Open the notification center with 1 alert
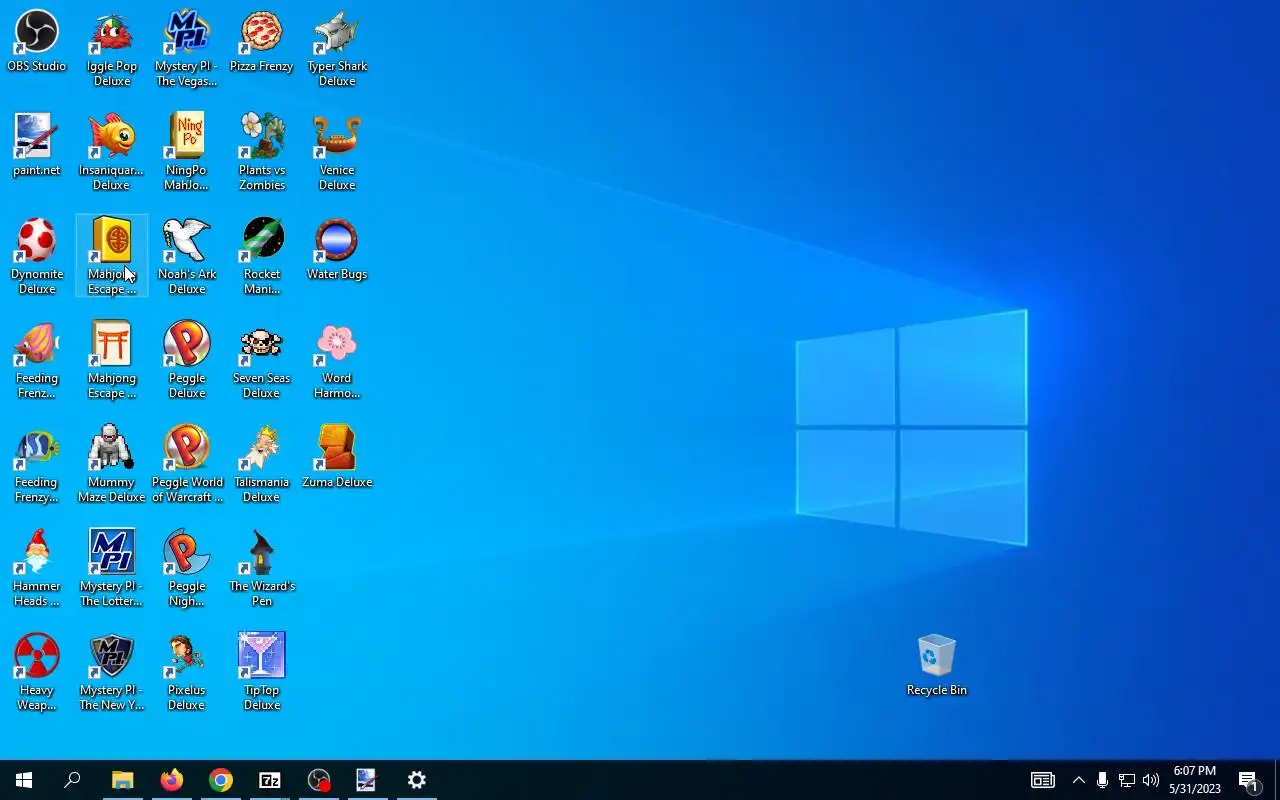This screenshot has height=800, width=1280. coord(1248,780)
